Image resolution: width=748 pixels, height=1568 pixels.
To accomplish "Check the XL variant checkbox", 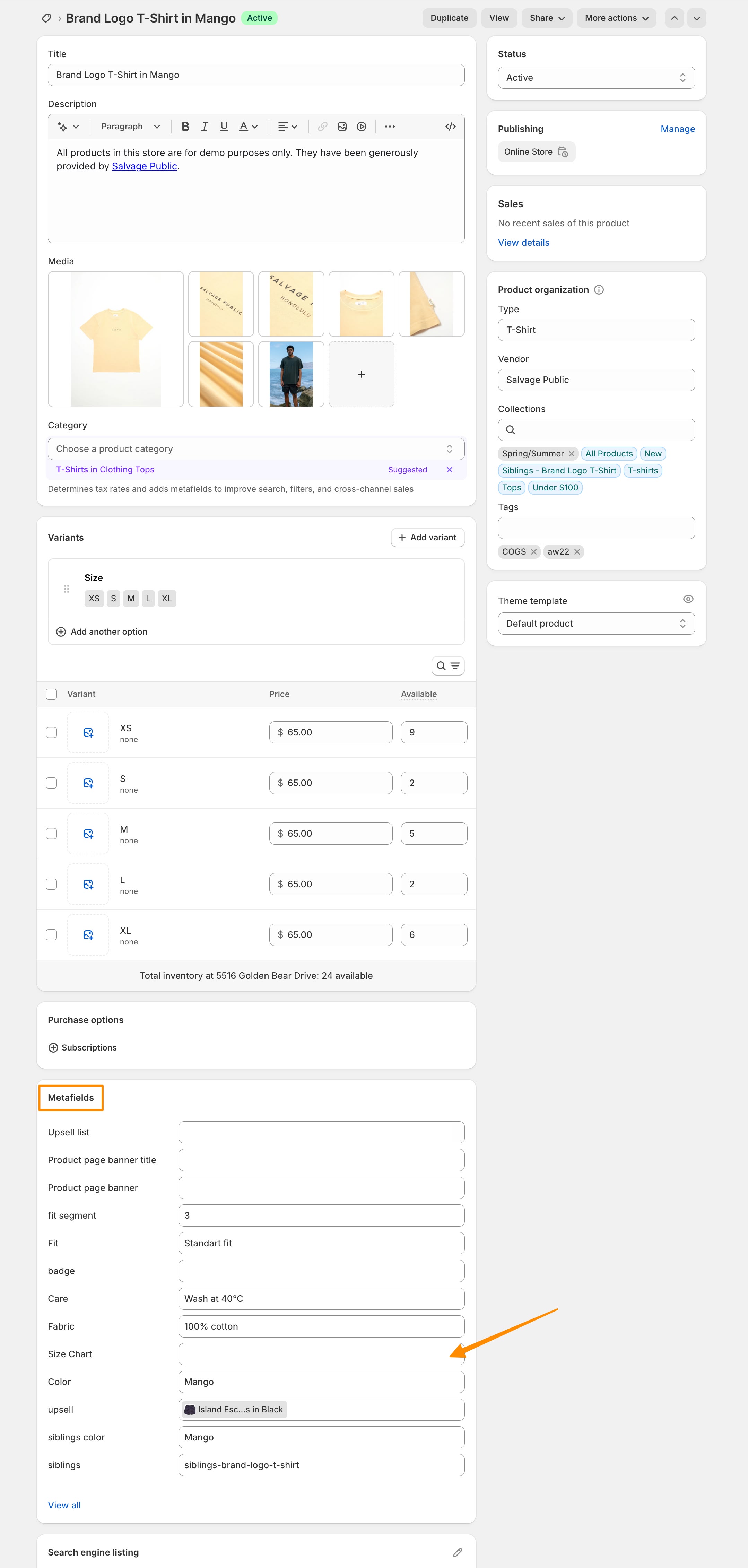I will [x=52, y=934].
